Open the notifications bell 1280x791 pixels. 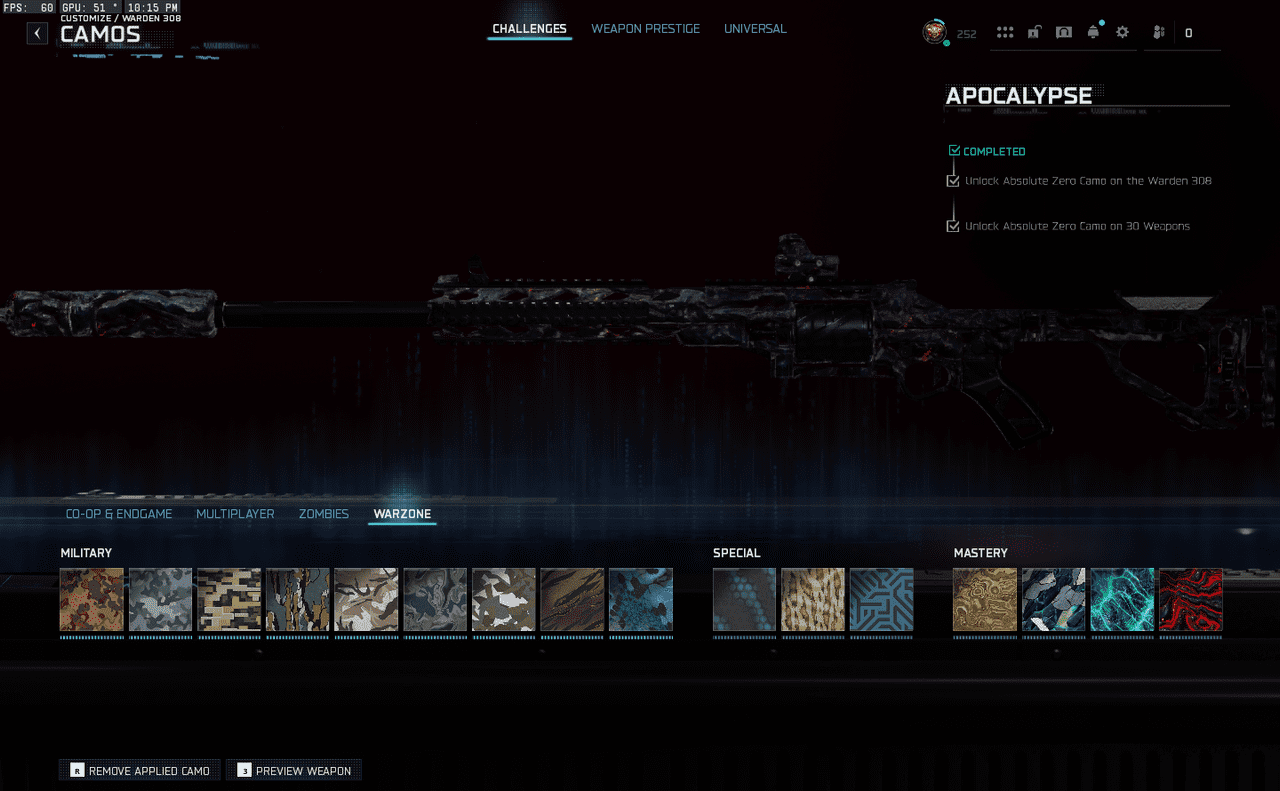point(1093,33)
